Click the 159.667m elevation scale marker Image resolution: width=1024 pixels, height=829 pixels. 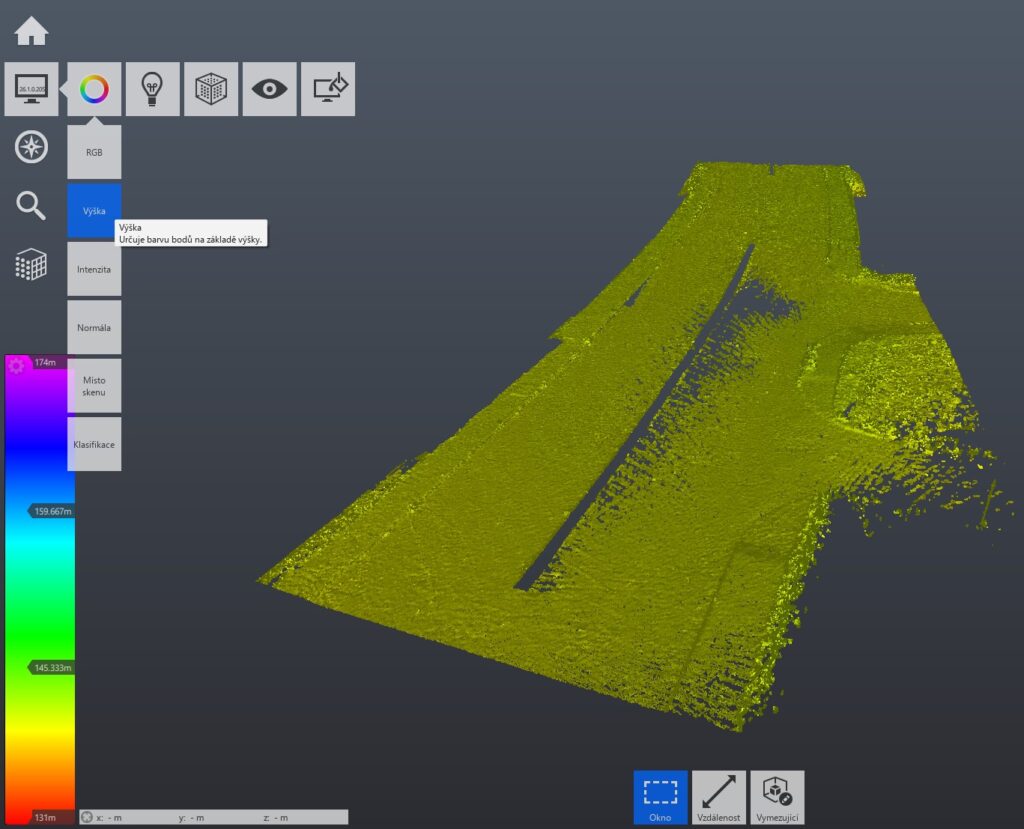[52, 511]
